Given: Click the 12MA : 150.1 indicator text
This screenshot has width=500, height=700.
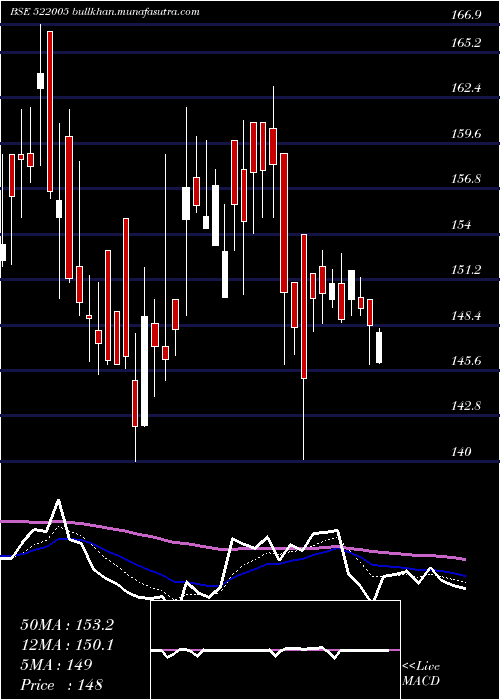Looking at the screenshot, I should pyautogui.click(x=67, y=645).
